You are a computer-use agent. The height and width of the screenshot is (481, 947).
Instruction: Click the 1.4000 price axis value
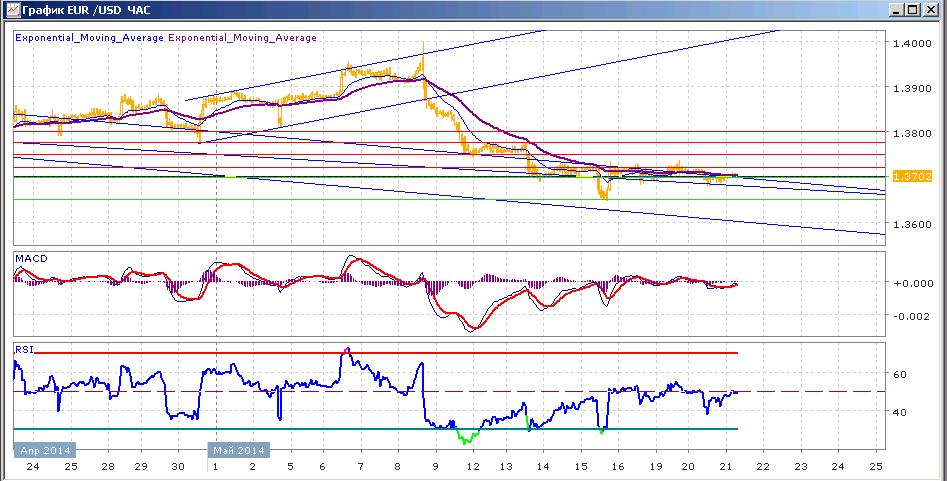coord(913,43)
